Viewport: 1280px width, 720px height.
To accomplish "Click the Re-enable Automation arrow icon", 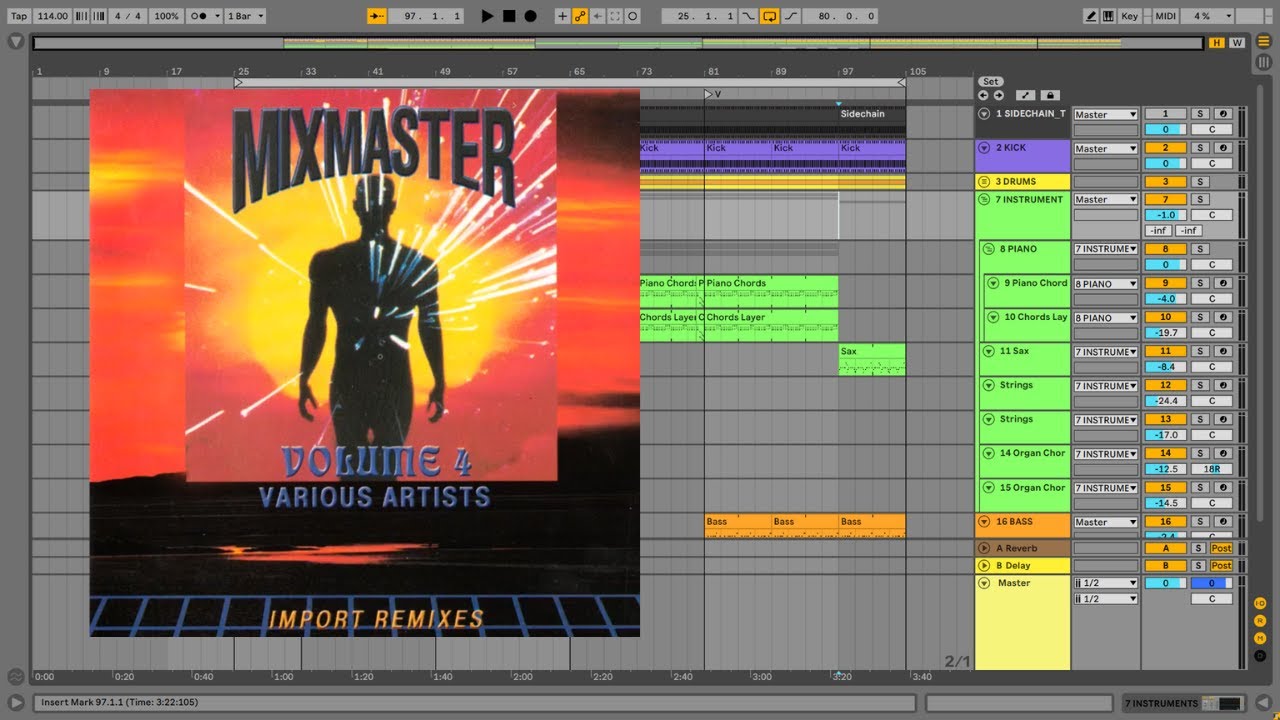I will 598,16.
